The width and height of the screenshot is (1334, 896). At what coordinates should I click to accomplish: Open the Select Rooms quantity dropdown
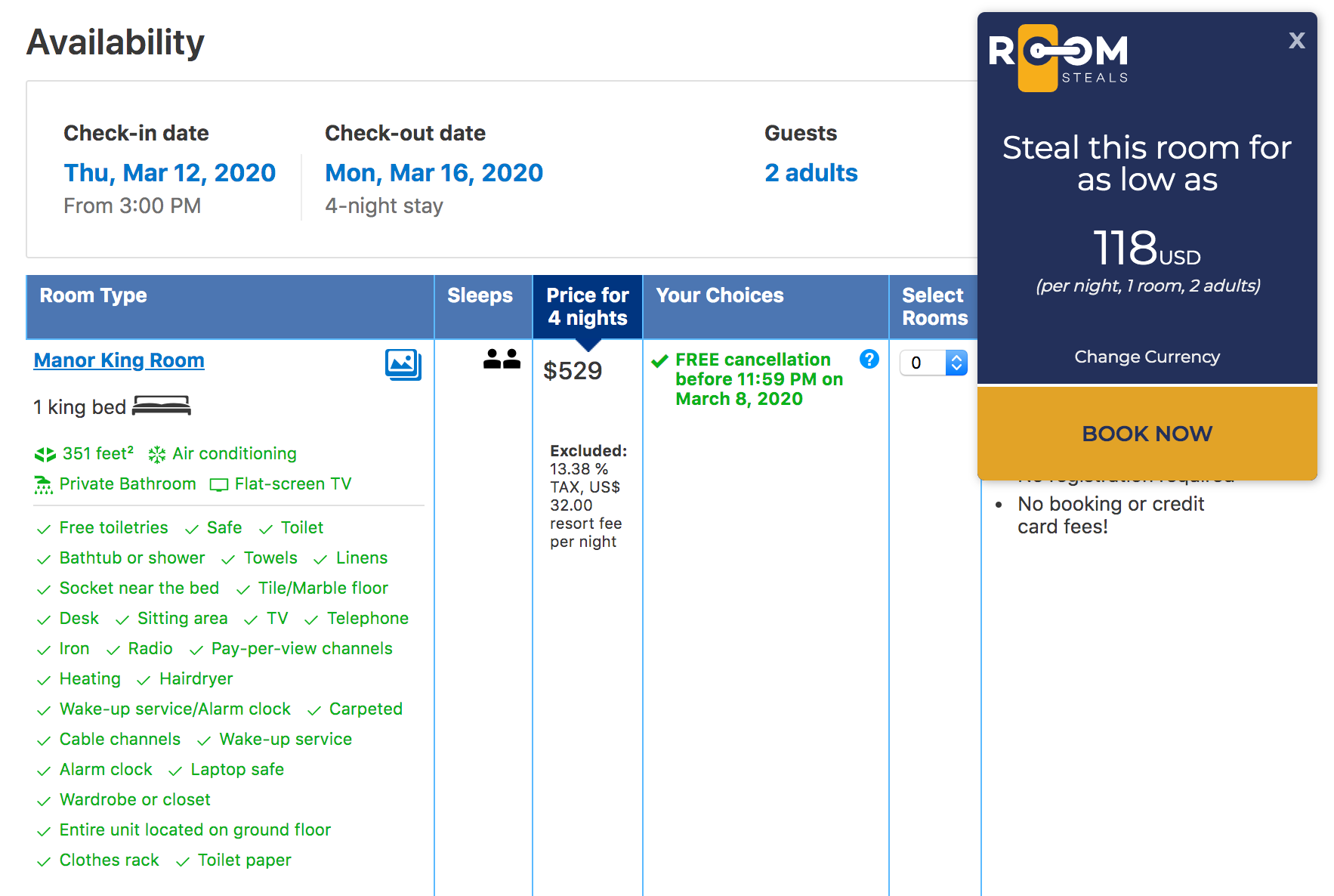(x=934, y=363)
